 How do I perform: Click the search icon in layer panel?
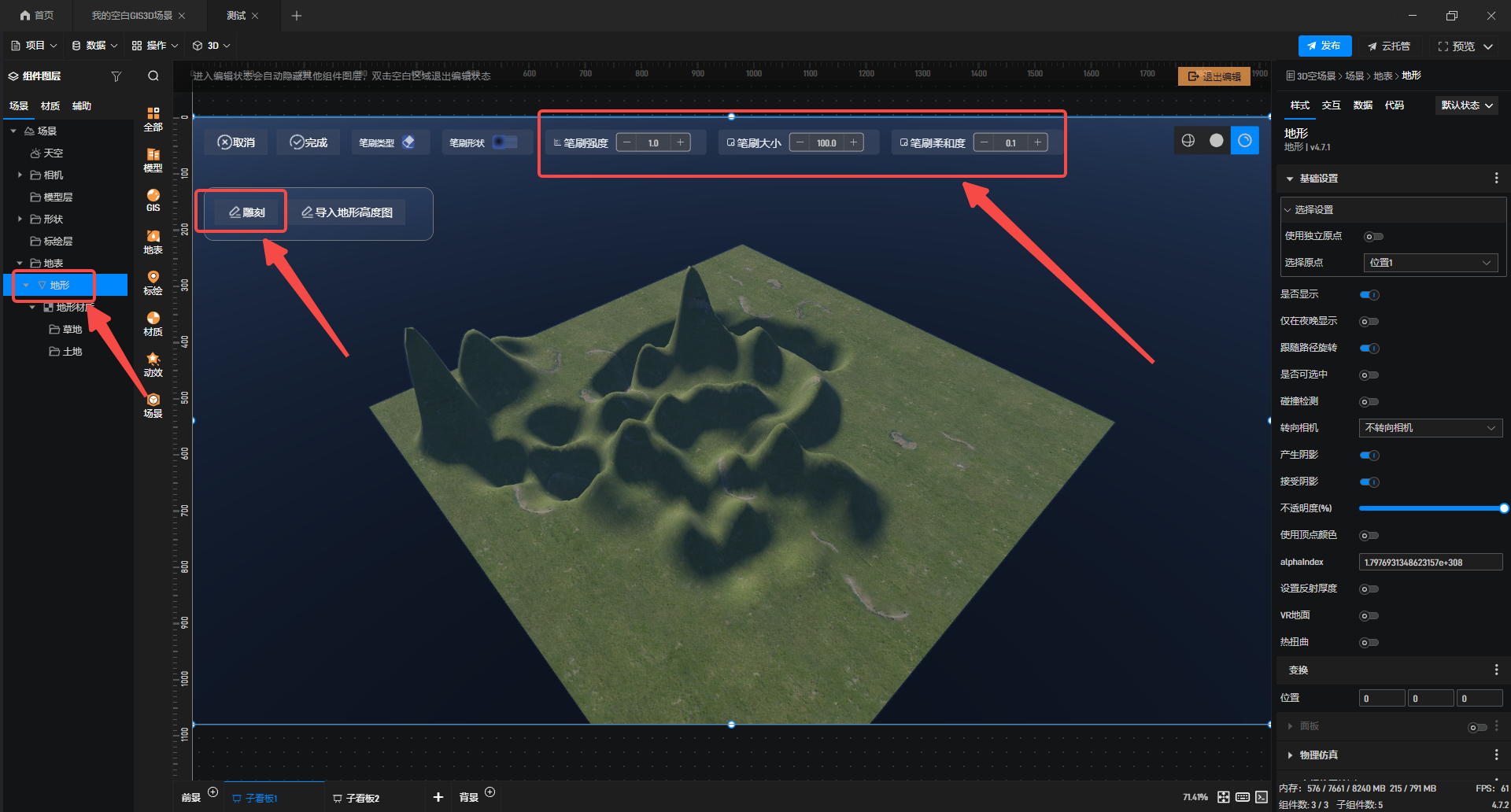[x=153, y=76]
